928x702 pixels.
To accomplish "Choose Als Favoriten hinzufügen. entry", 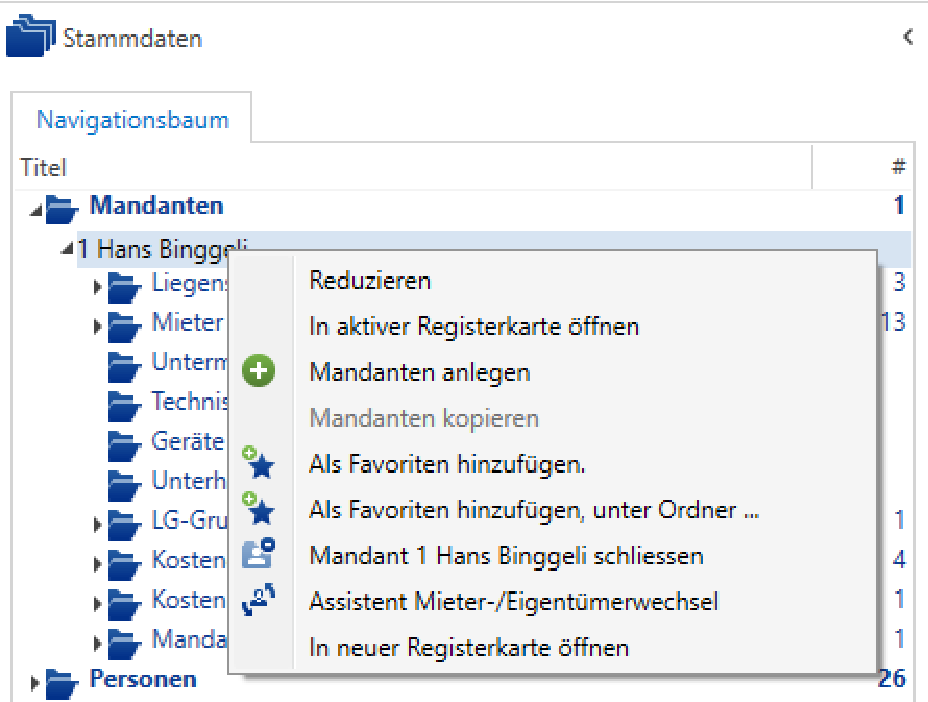I will (447, 465).
